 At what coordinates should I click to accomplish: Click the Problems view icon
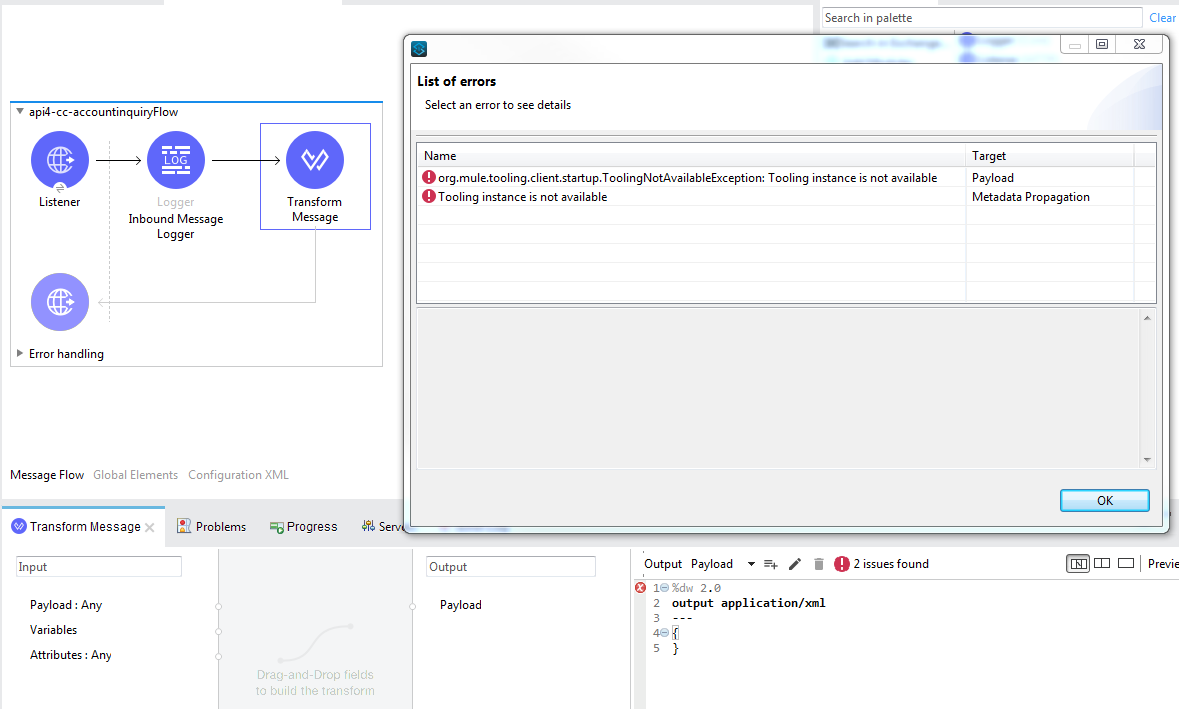tap(183, 526)
